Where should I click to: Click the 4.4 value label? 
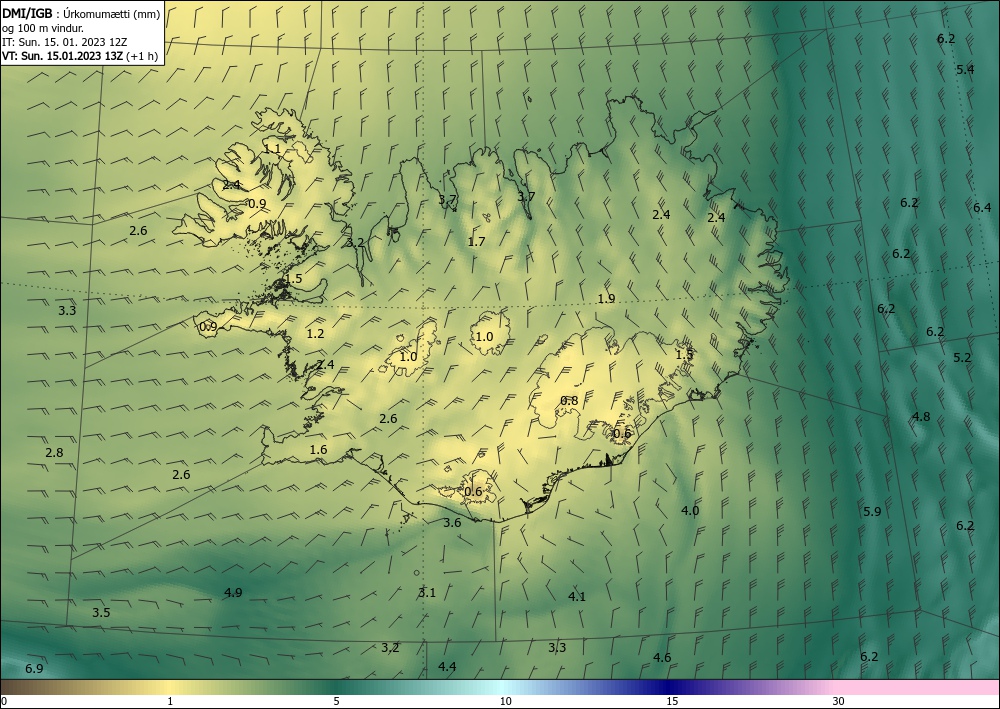pos(447,667)
